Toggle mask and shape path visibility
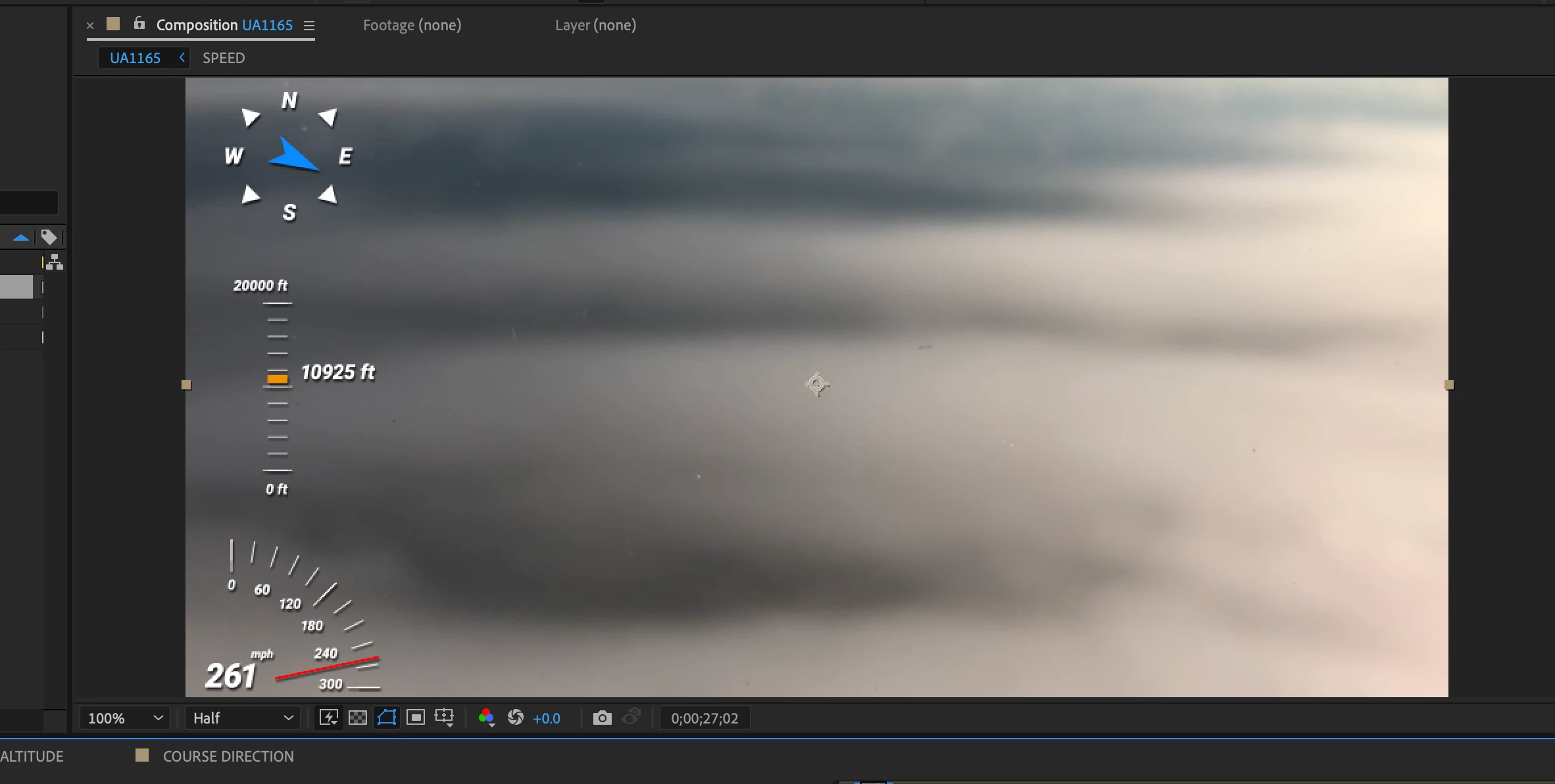 [387, 718]
